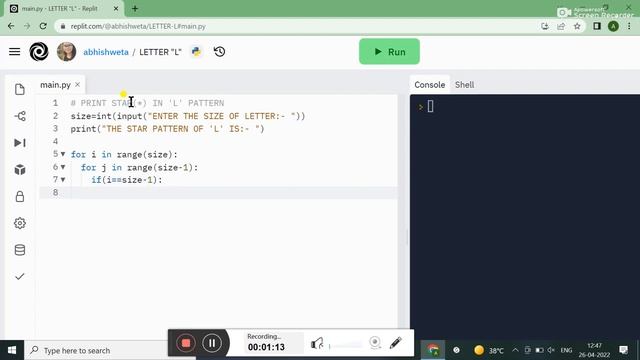Image resolution: width=640 pixels, height=360 pixels.
Task: Click the print statement on line 3
Action: pos(167,129)
